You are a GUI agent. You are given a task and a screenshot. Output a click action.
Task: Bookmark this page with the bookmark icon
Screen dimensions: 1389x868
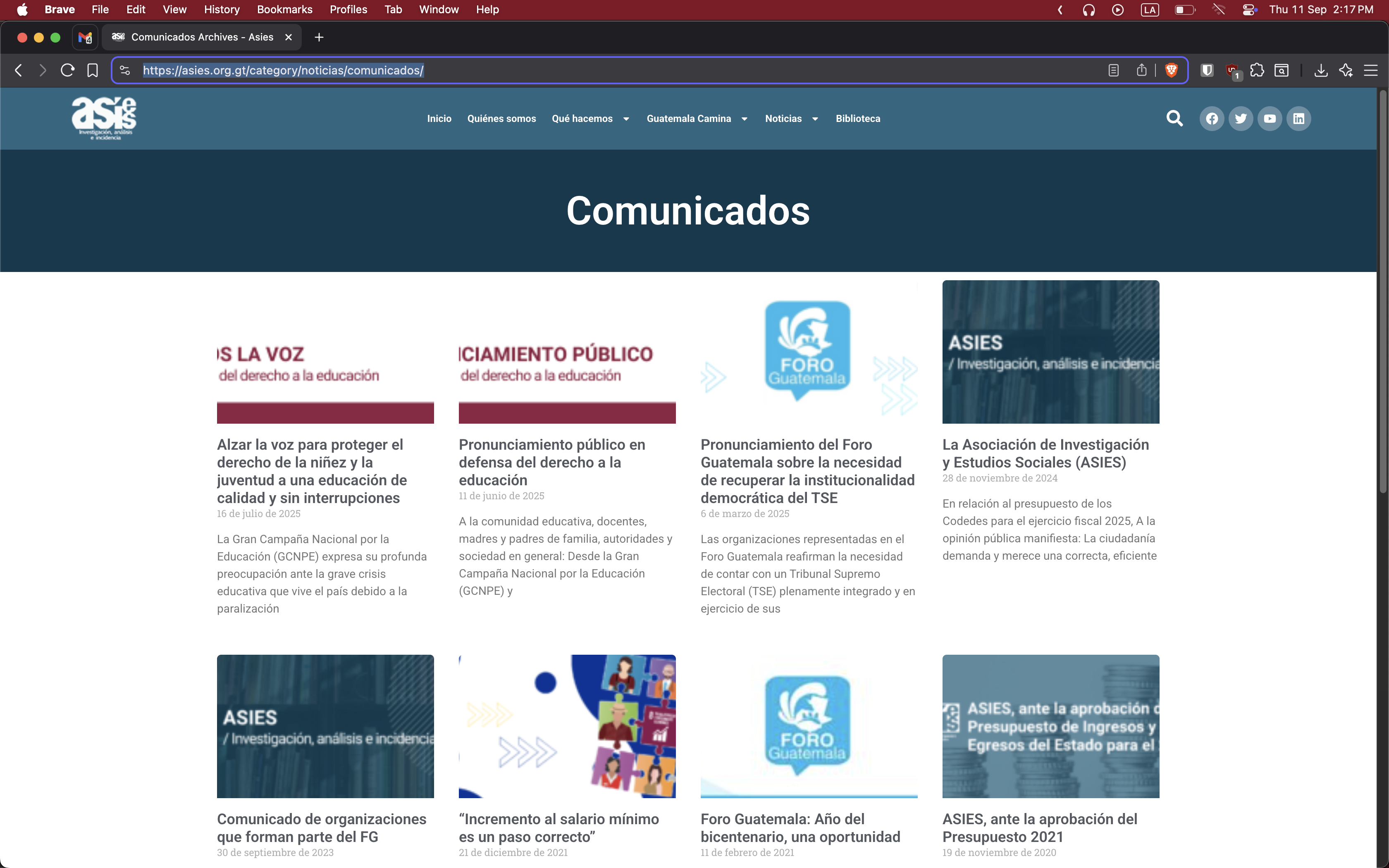pyautogui.click(x=93, y=70)
